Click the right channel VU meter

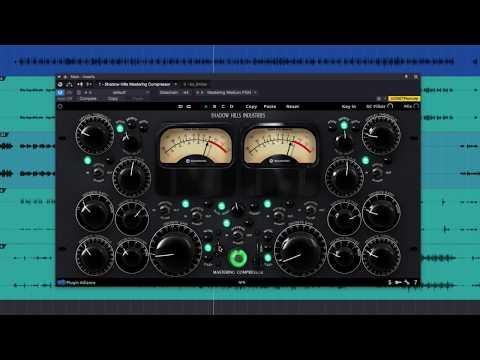pos(280,146)
